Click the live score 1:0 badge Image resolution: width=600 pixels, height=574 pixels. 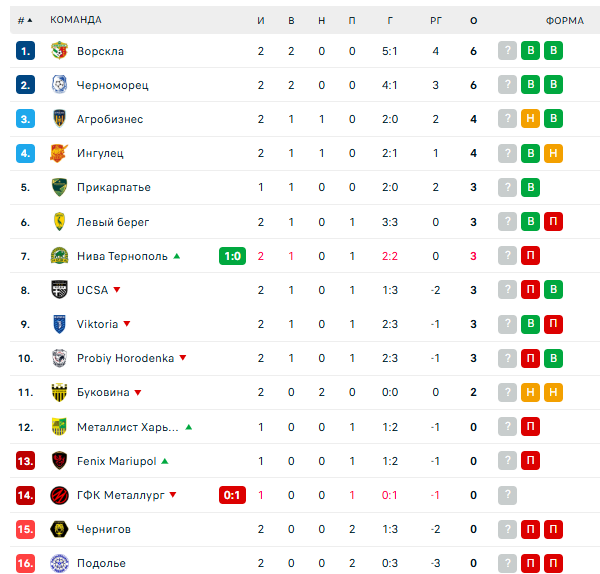(x=232, y=256)
